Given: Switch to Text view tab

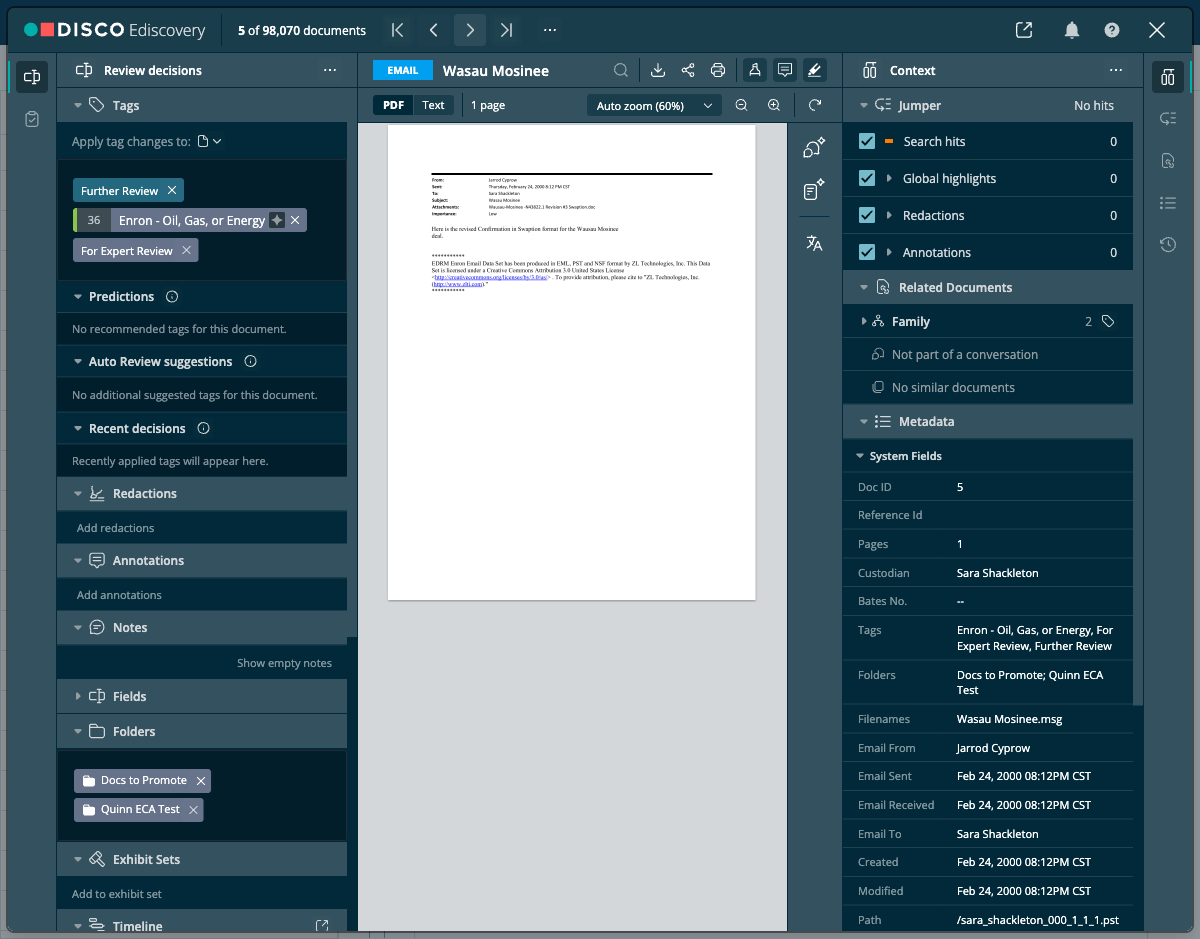Looking at the screenshot, I should coord(433,105).
